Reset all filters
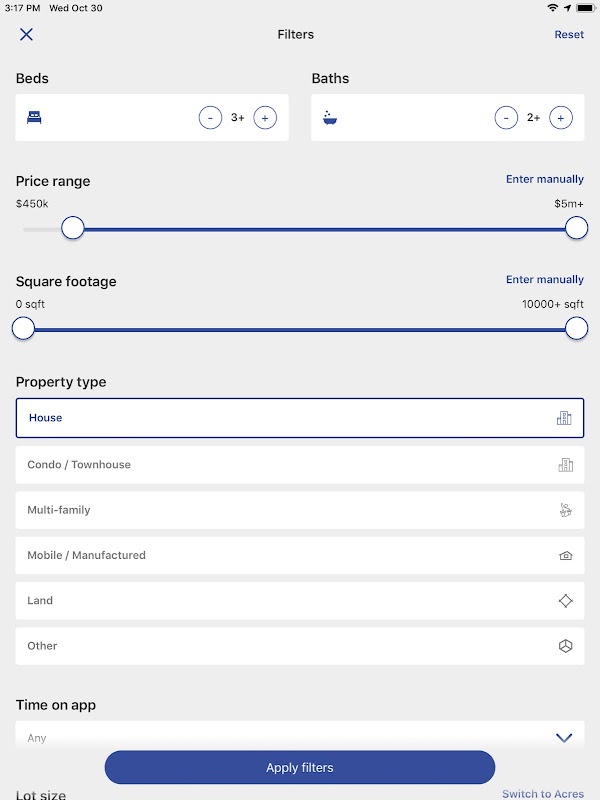 [x=569, y=34]
